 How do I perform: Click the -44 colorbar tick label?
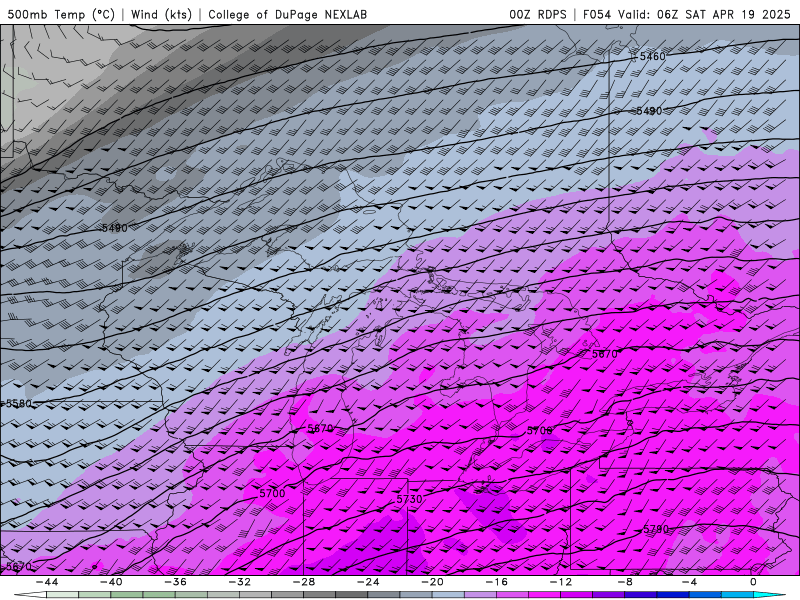(x=47, y=582)
